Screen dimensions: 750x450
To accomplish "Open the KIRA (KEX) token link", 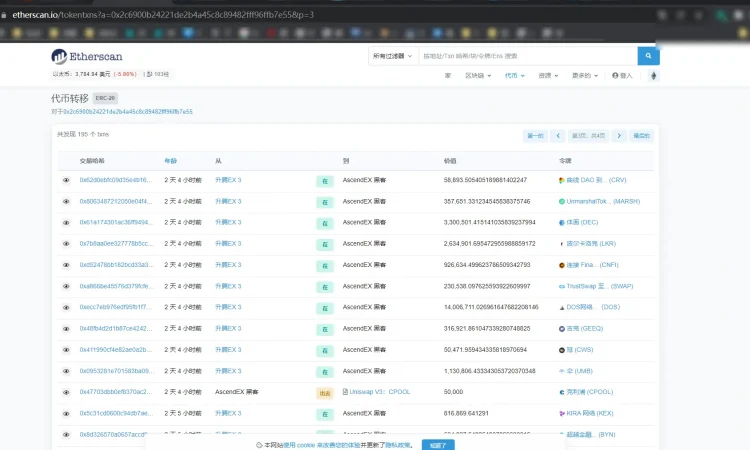I will tap(590, 413).
